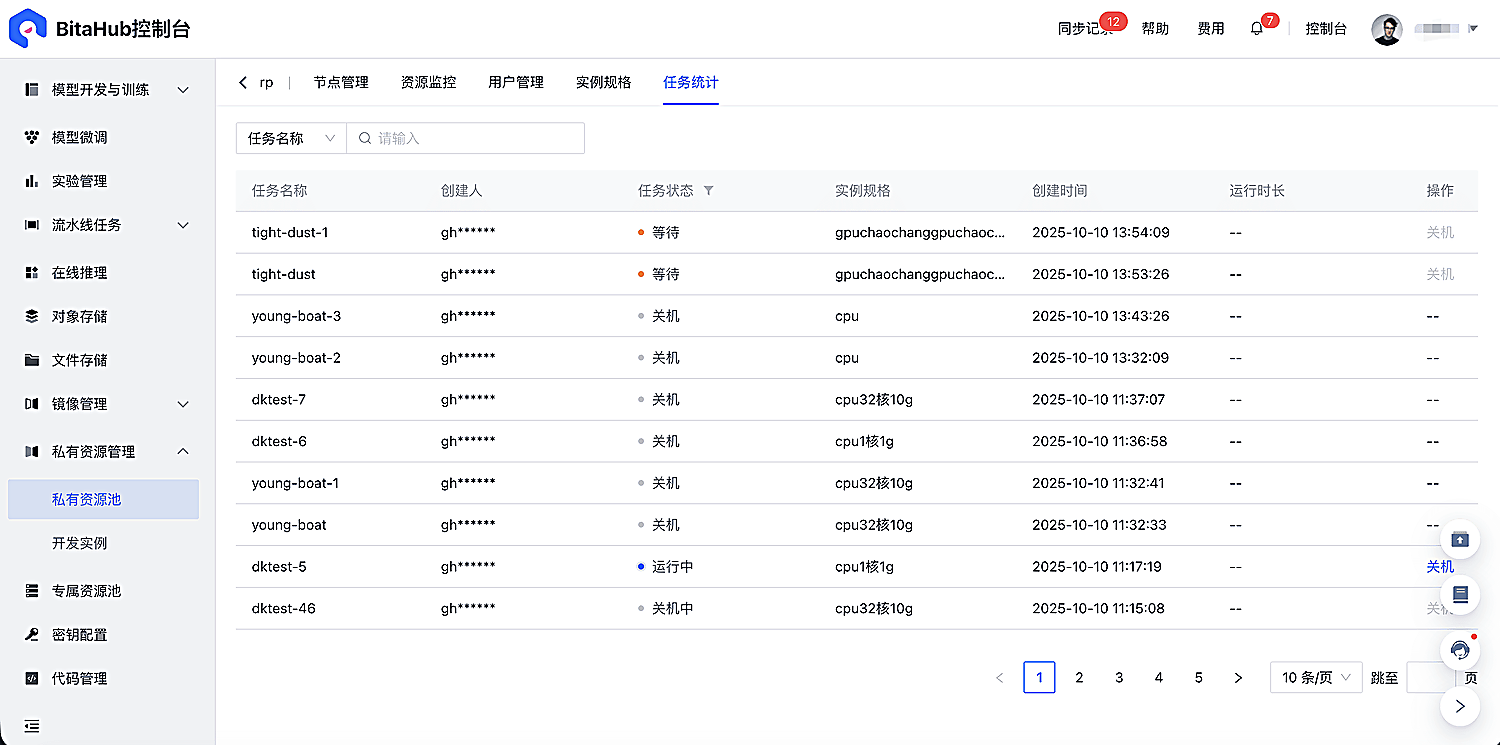The width and height of the screenshot is (1500, 745).
Task: Go to page 5 of results
Action: [1198, 677]
